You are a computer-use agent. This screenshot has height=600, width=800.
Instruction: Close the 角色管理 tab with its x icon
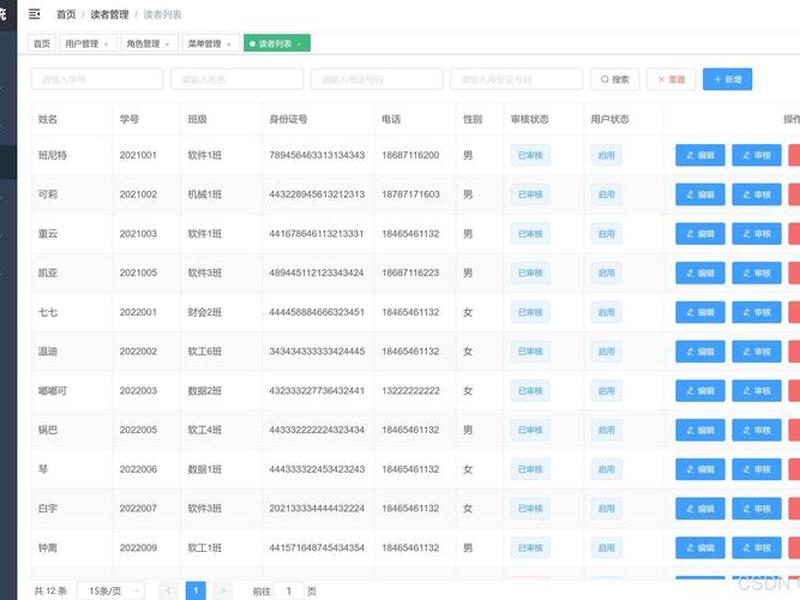point(167,44)
